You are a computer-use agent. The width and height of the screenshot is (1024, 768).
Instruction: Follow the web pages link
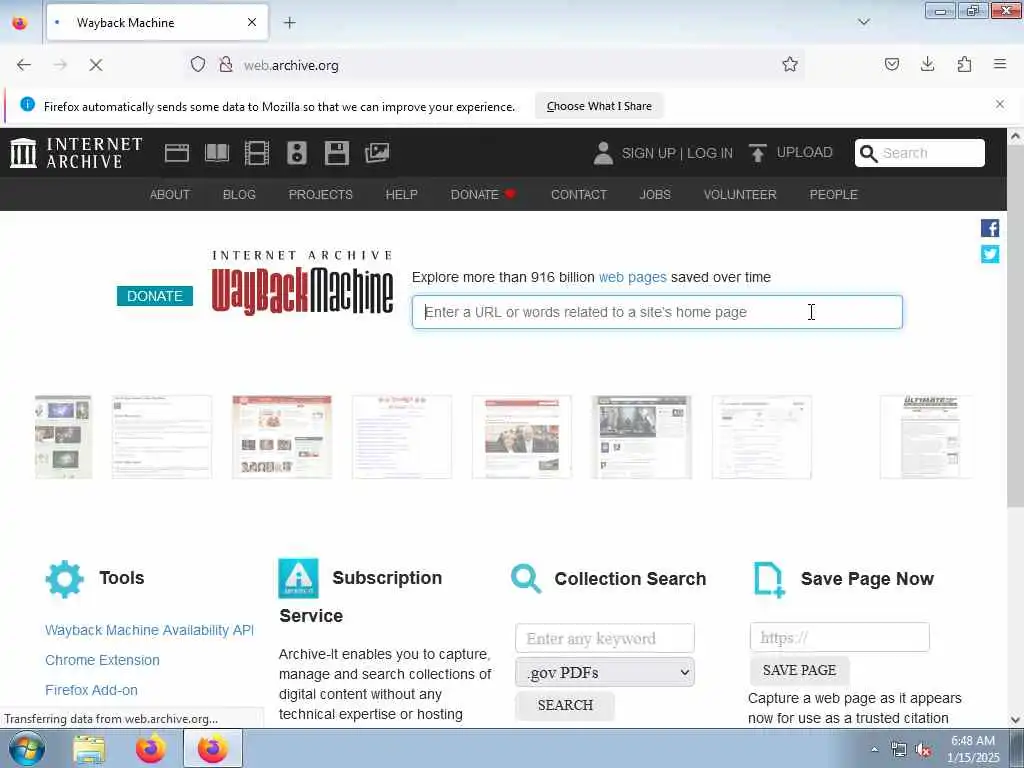click(x=632, y=277)
